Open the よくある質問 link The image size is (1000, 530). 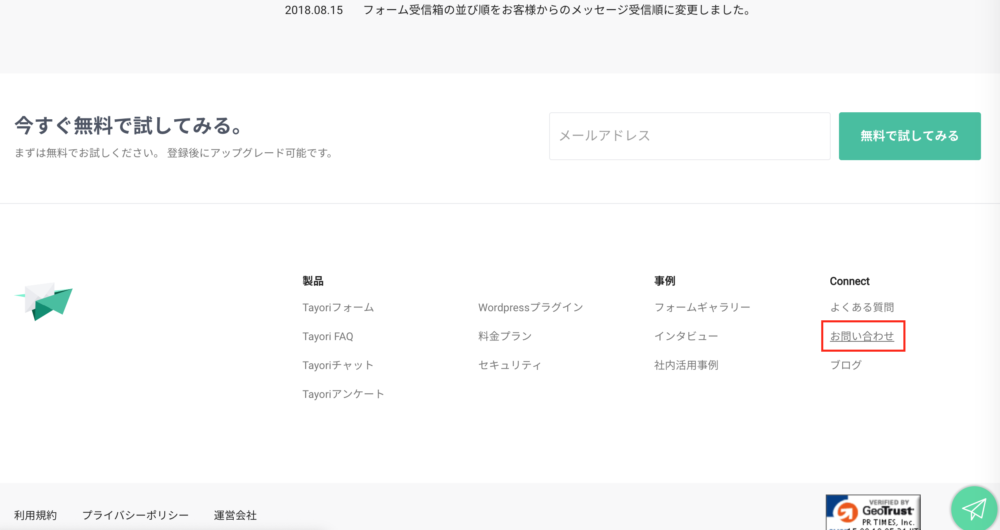click(x=861, y=307)
